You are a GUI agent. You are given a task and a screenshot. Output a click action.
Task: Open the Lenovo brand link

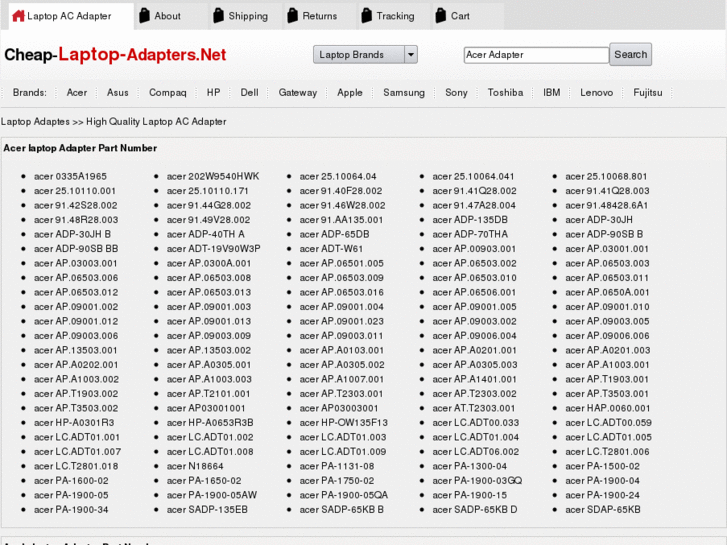[596, 93]
